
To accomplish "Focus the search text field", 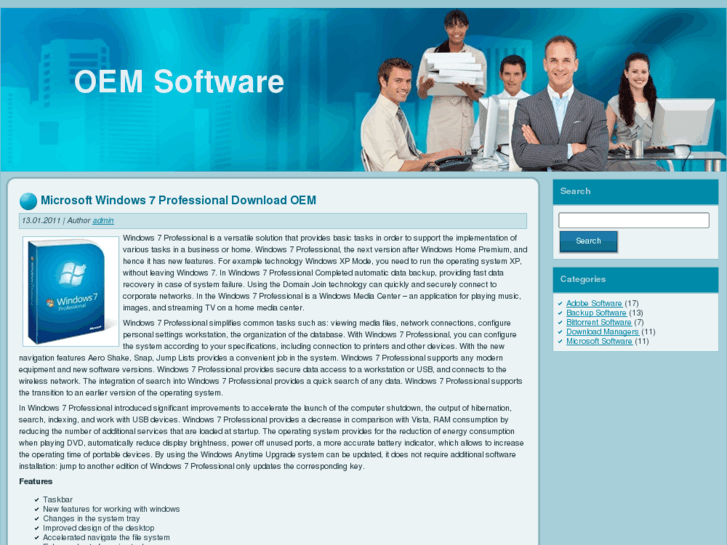I will [x=634, y=220].
